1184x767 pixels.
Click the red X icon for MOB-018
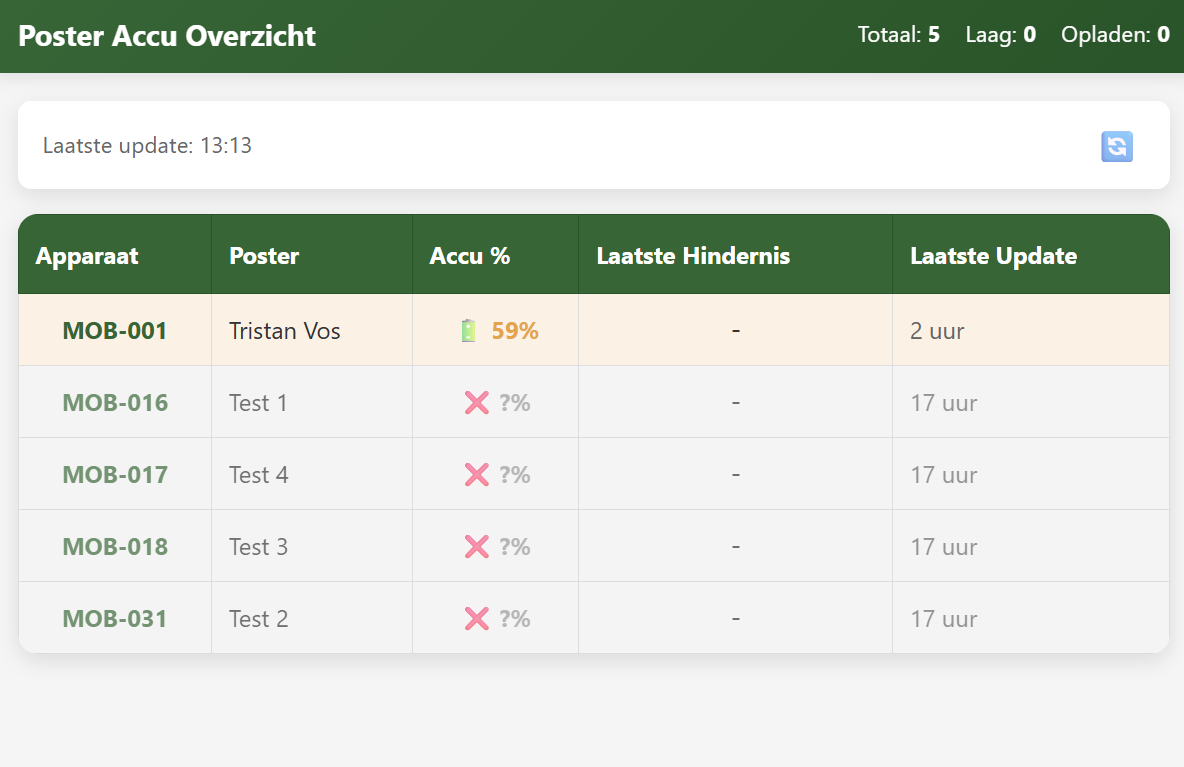click(476, 547)
